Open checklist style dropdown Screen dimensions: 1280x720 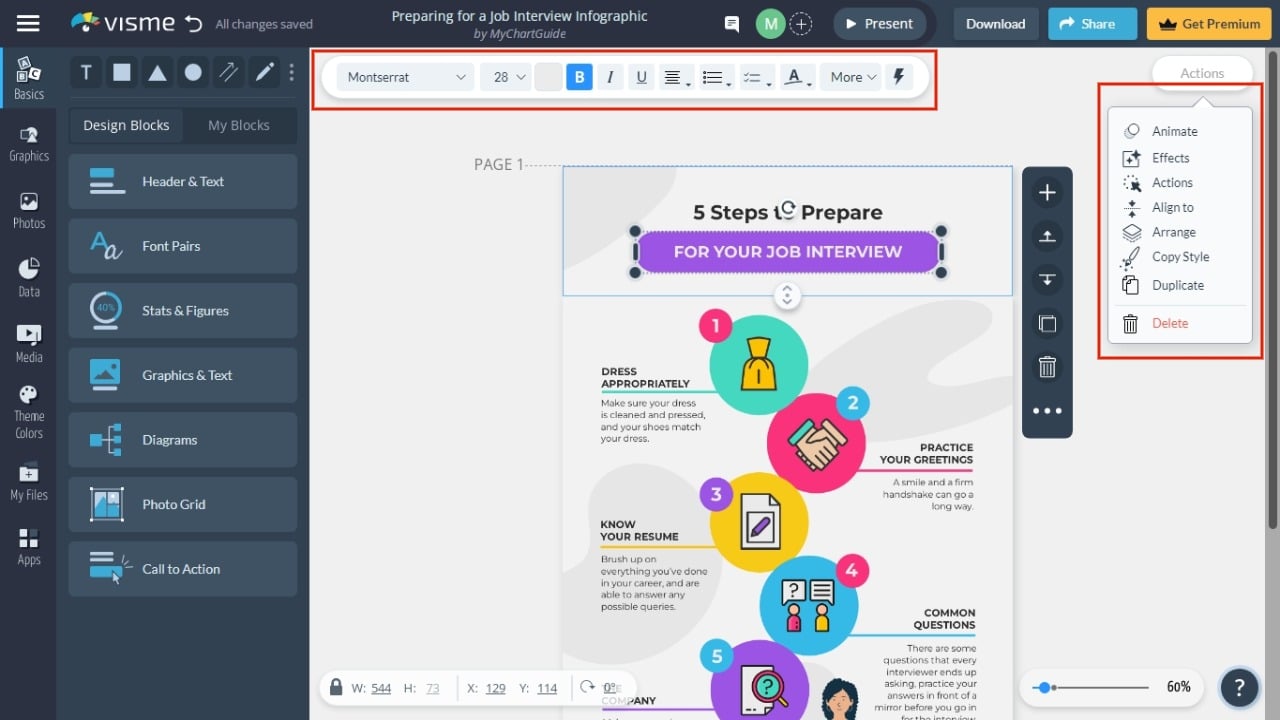pyautogui.click(x=756, y=77)
